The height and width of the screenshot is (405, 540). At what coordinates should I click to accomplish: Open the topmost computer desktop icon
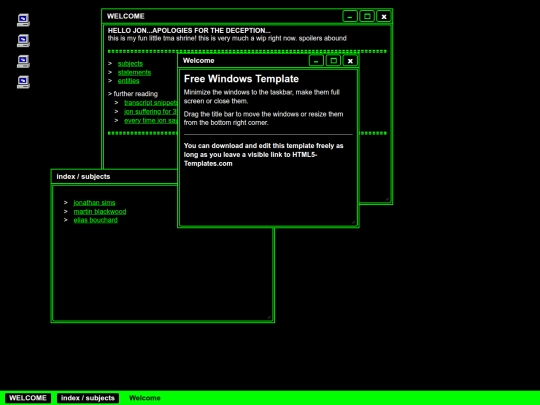[x=23, y=20]
